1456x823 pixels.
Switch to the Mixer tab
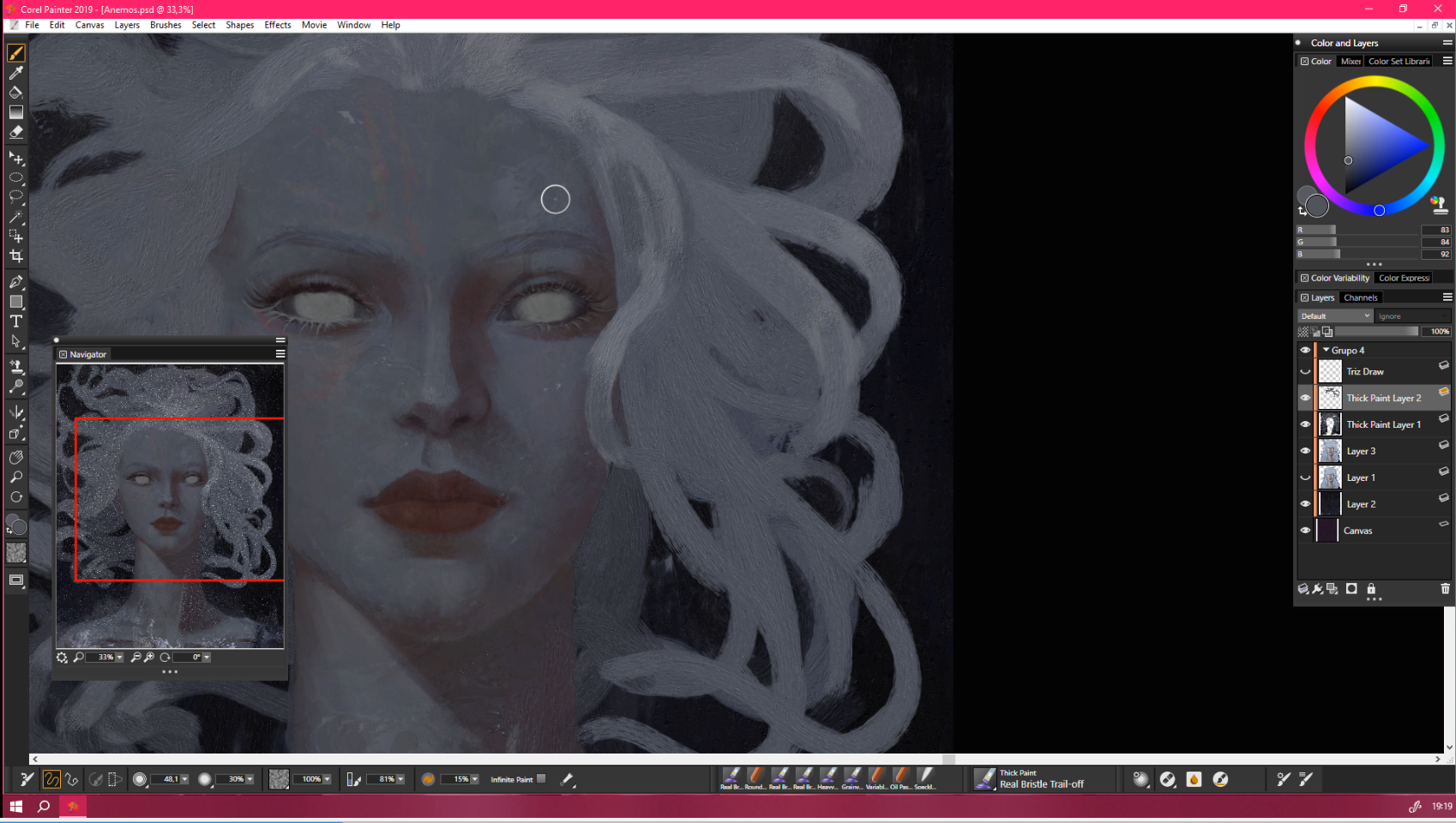1351,62
